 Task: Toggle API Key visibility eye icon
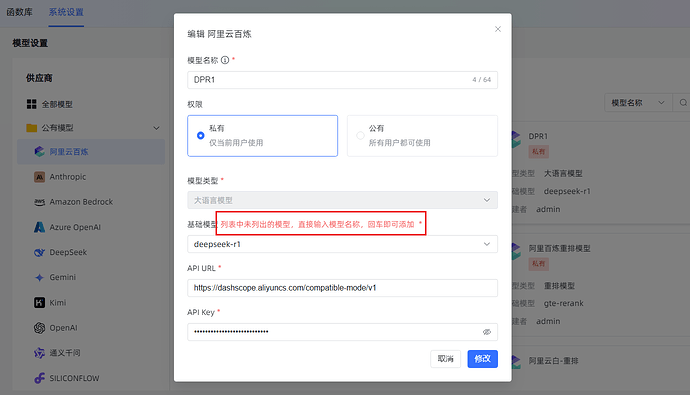pyautogui.click(x=487, y=332)
